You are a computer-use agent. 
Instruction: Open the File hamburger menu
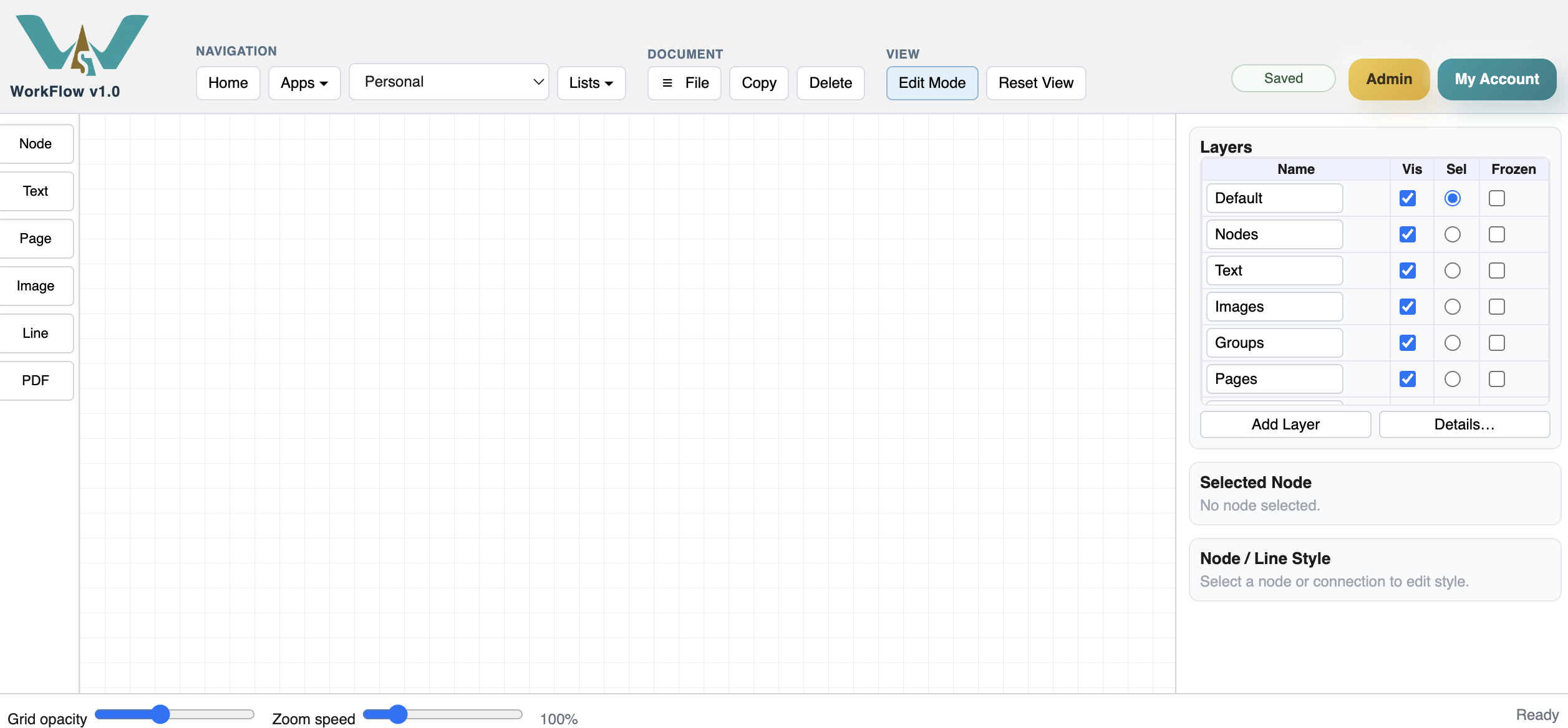[x=684, y=83]
